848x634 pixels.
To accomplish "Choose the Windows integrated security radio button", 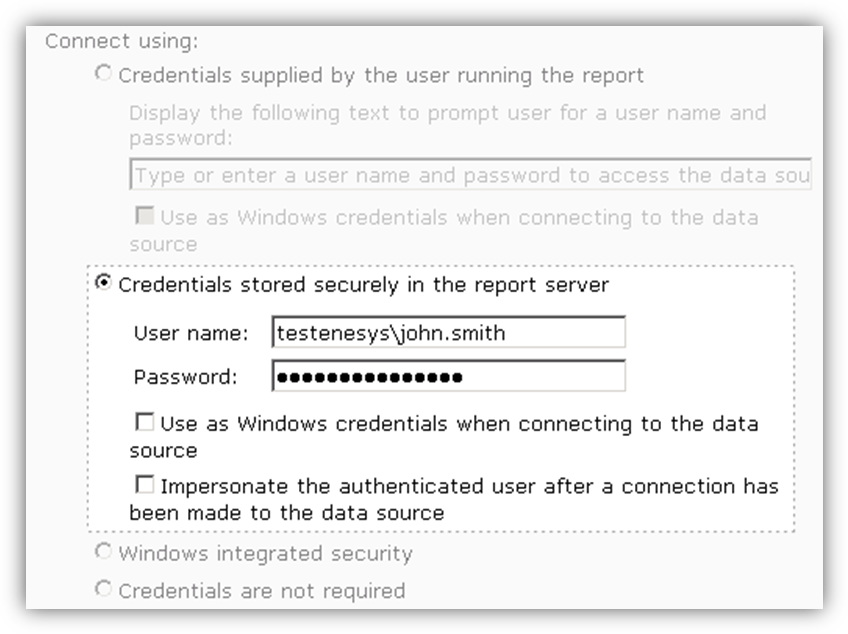I will point(103,552).
